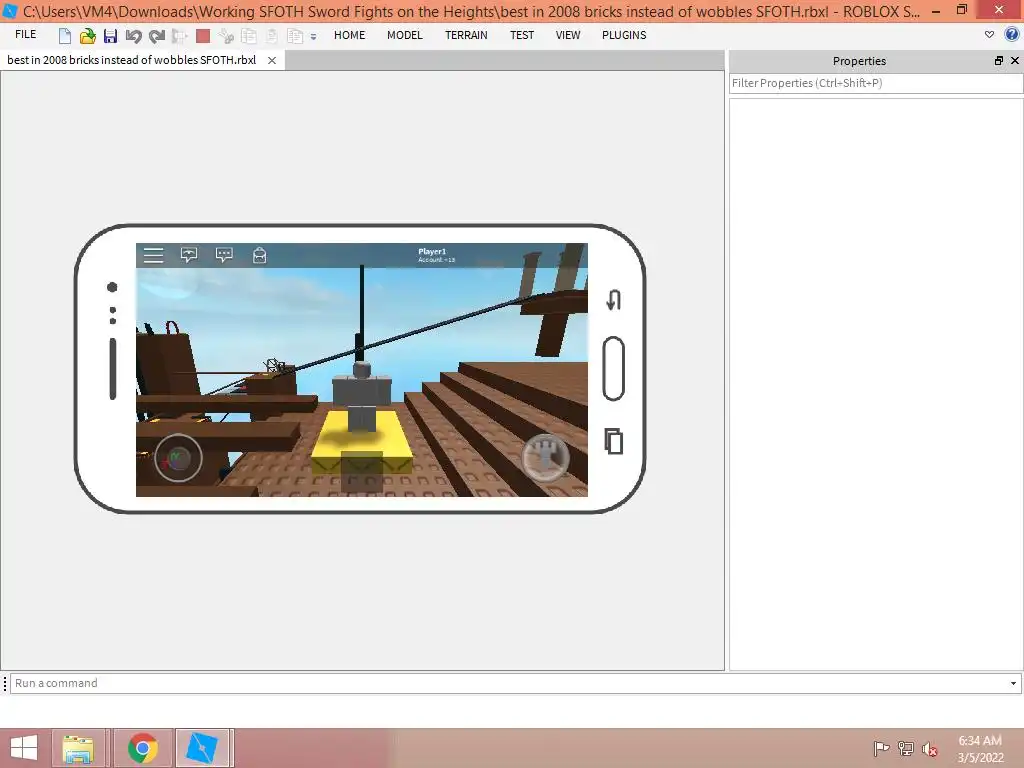
Task: Close the SFOTH.rbxl document tab
Action: click(x=272, y=60)
